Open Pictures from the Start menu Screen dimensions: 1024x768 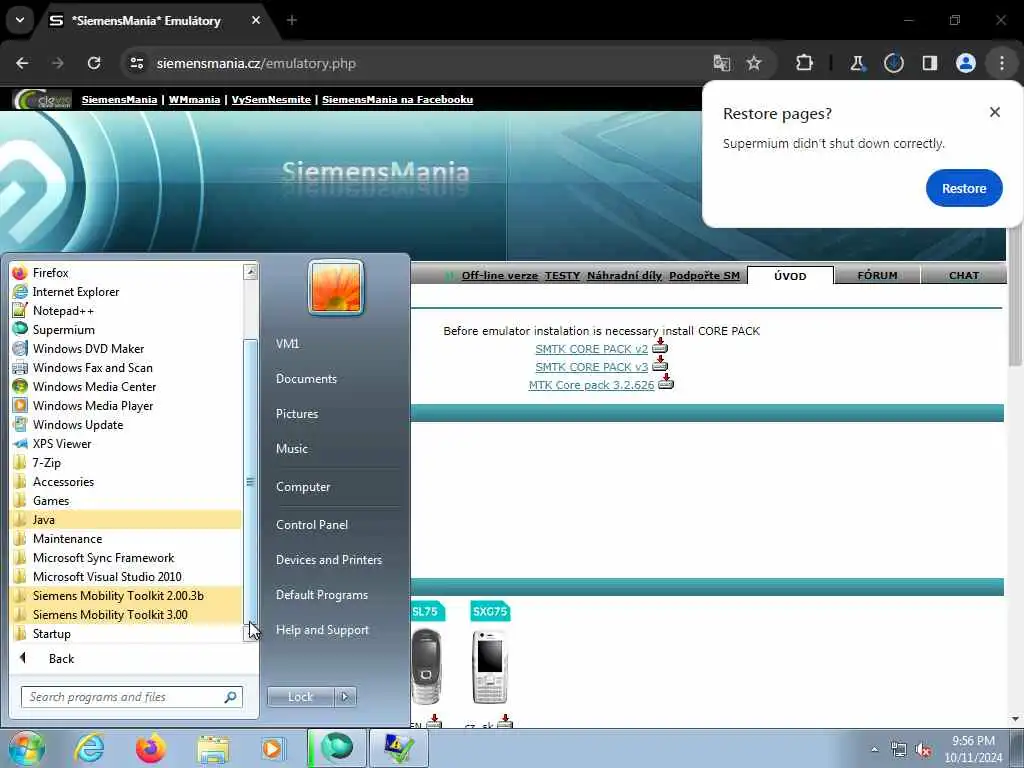click(x=296, y=413)
